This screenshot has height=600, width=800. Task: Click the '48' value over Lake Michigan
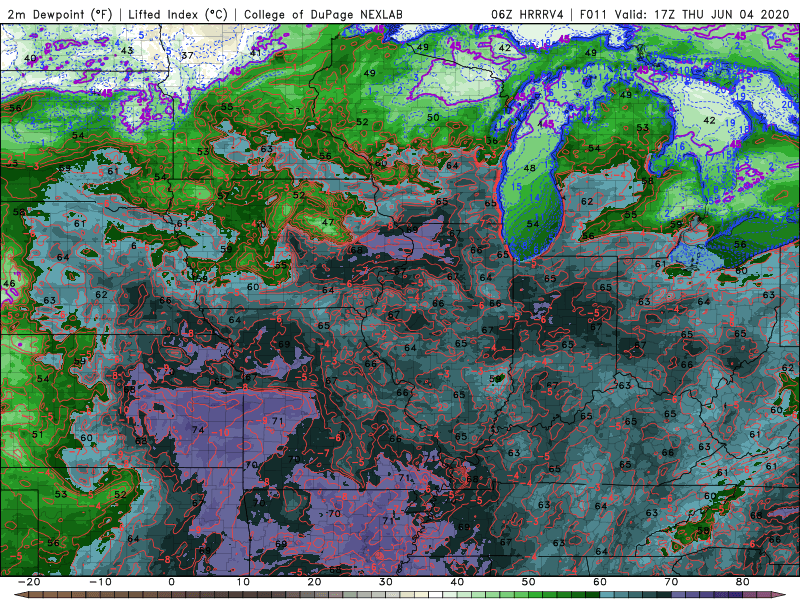[530, 168]
